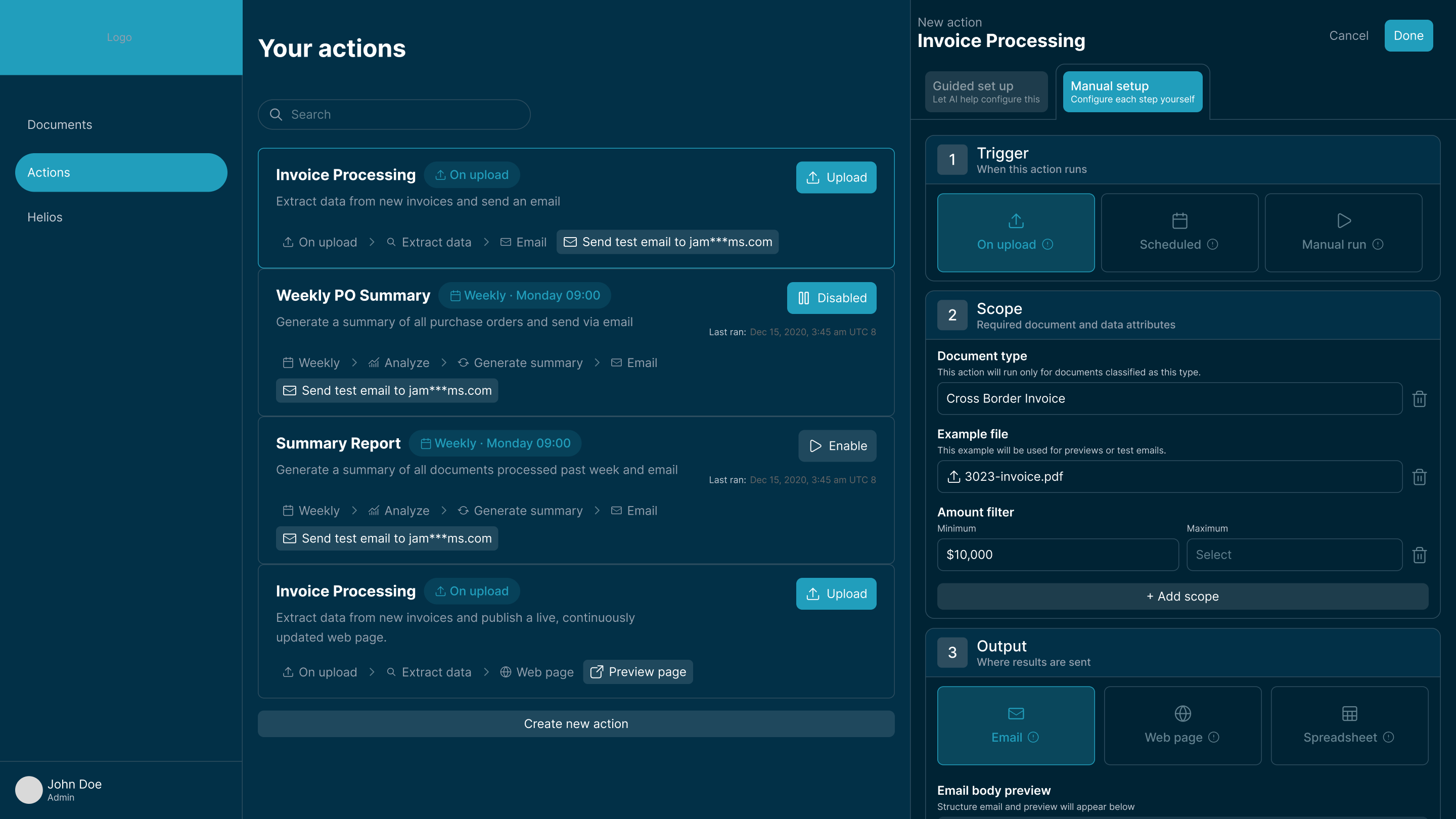Open Documents in the sidebar

point(60,124)
